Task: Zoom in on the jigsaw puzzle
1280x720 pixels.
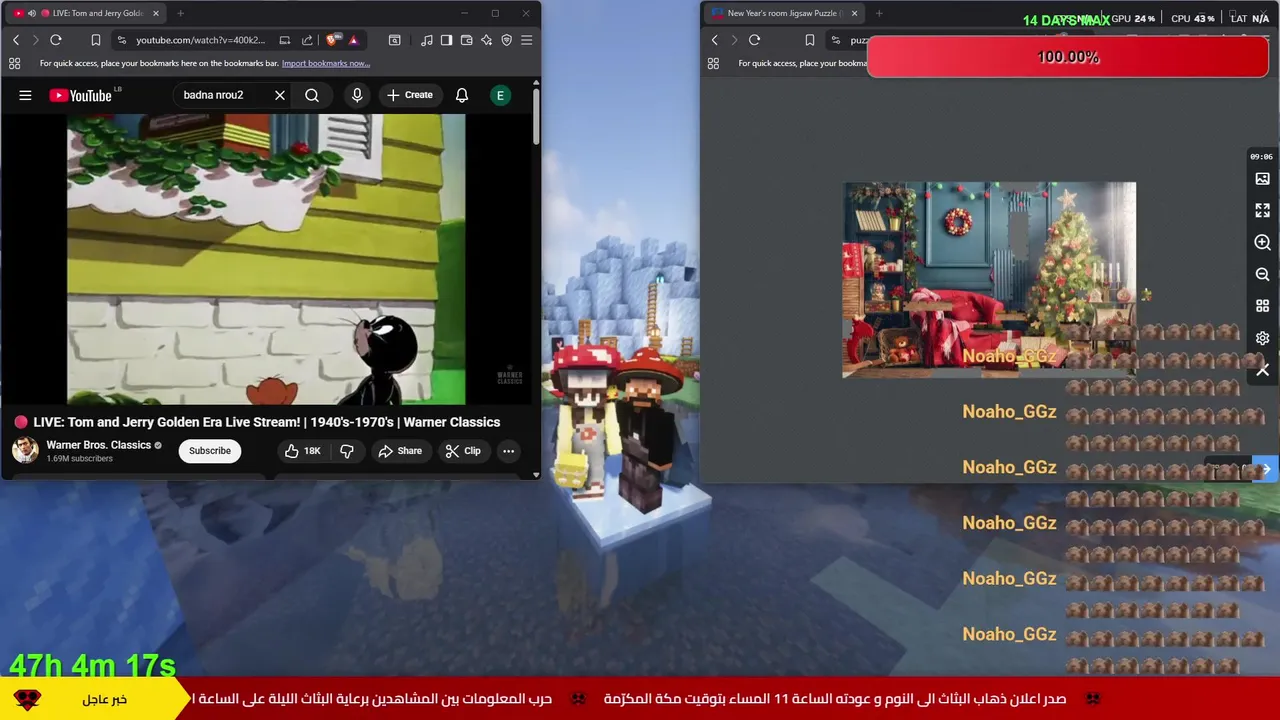Action: click(x=1262, y=243)
